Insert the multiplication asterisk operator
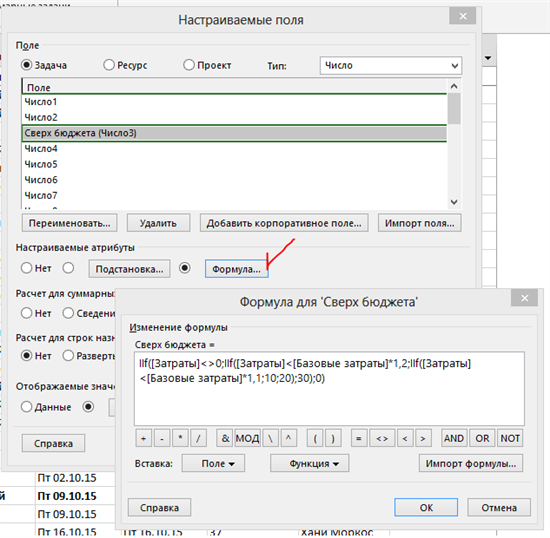 (x=180, y=438)
